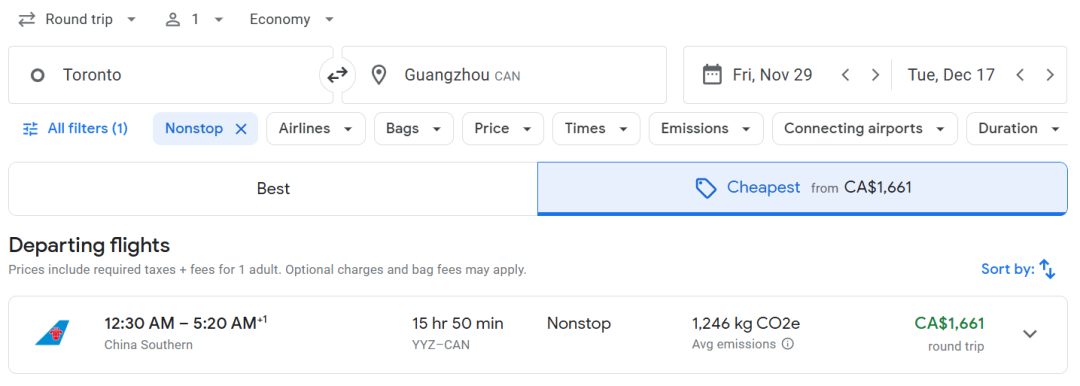
Task: Move return date one day earlier
Action: [x=1020, y=75]
